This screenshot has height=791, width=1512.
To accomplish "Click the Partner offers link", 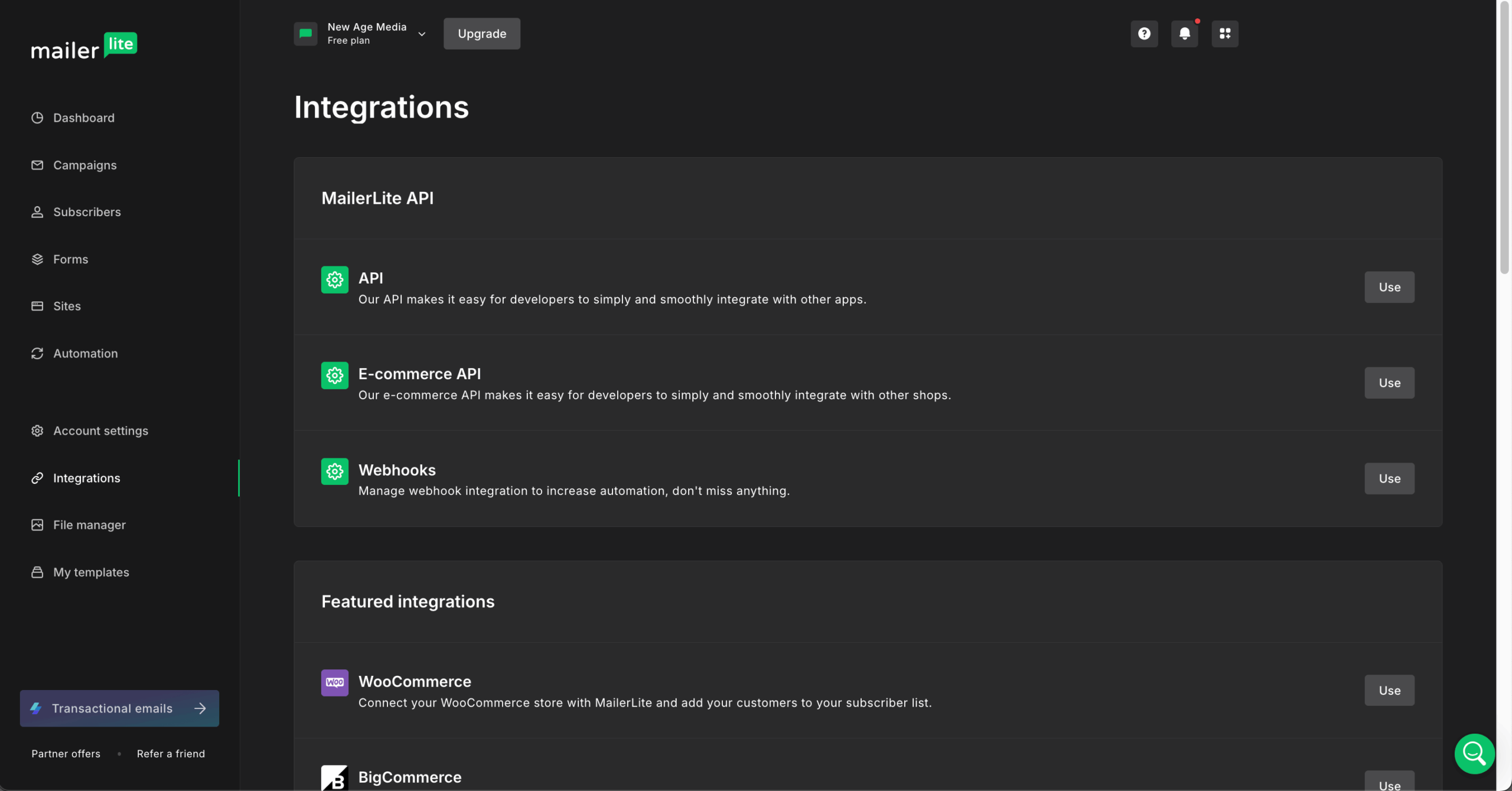I will [x=66, y=754].
